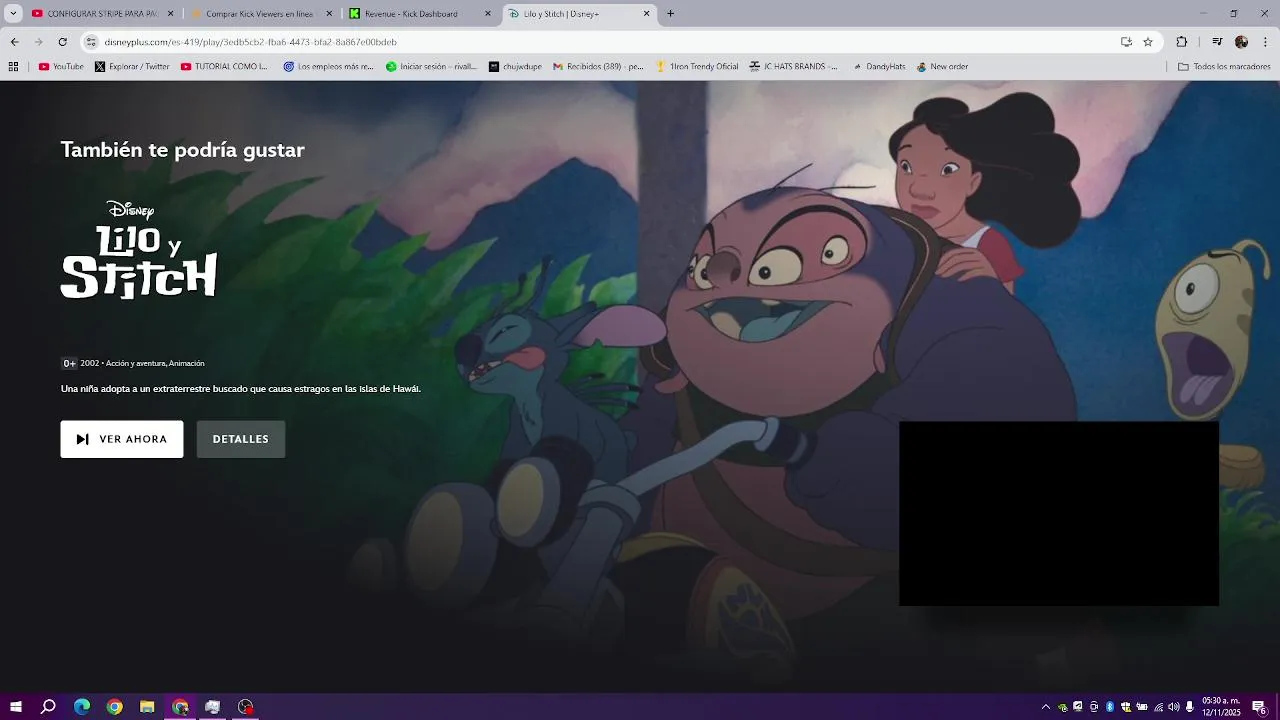This screenshot has width=1280, height=720.
Task: Close the Comprar Kick Viewers tab
Action: coord(329,14)
